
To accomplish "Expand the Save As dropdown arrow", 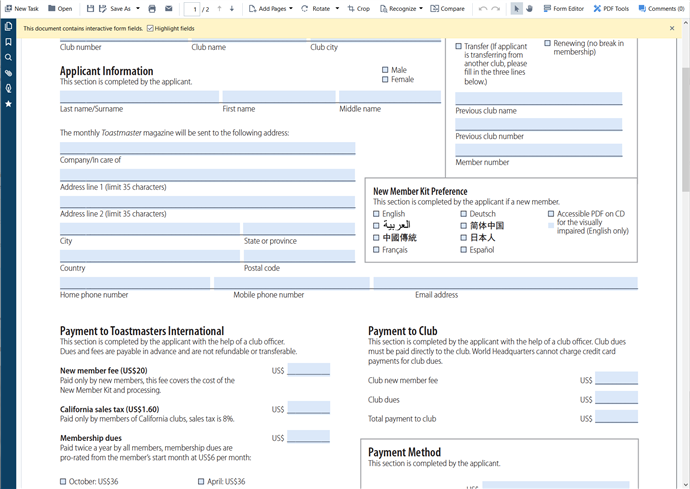I will [138, 8].
